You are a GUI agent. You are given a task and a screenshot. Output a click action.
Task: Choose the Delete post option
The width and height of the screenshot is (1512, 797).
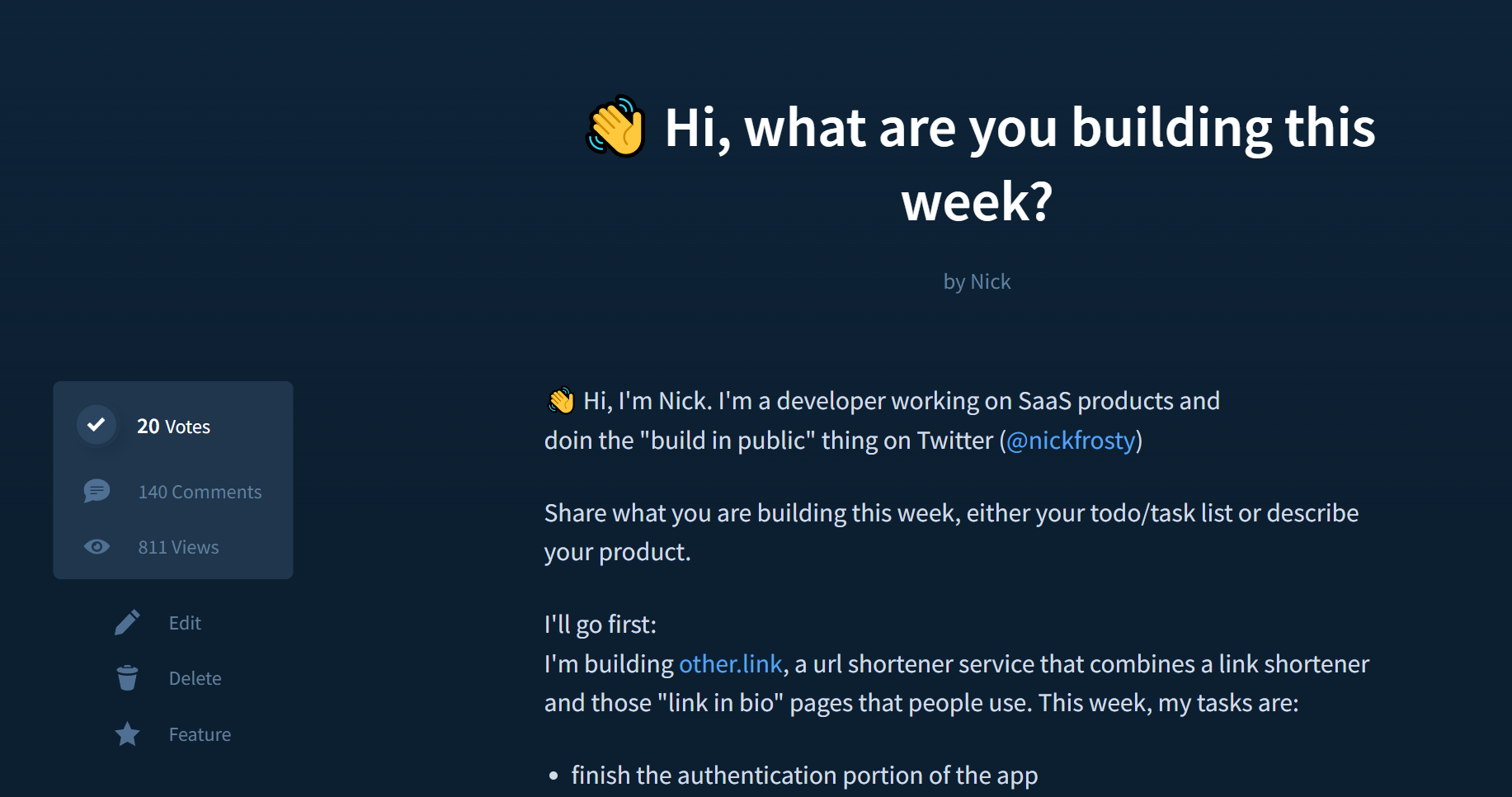195,678
